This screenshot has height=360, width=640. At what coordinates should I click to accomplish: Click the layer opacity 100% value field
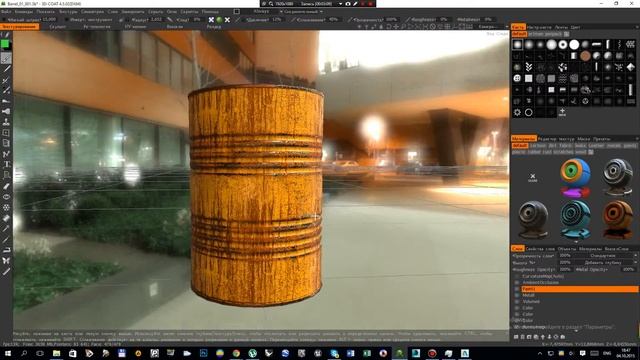coord(565,256)
